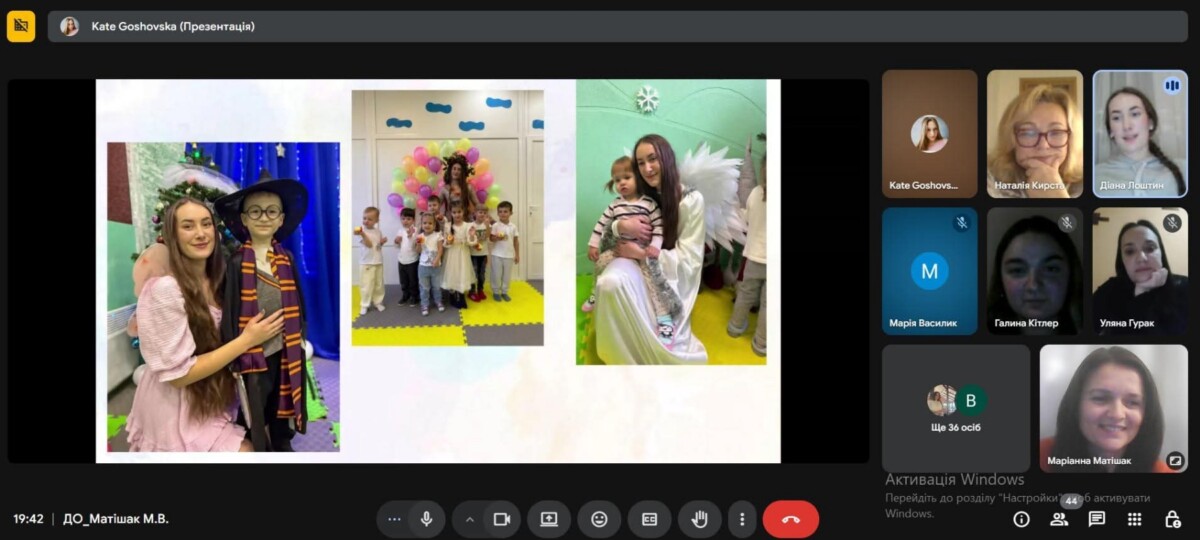The image size is (1200, 540).
Task: Open the activities grid icon
Action: click(1134, 519)
